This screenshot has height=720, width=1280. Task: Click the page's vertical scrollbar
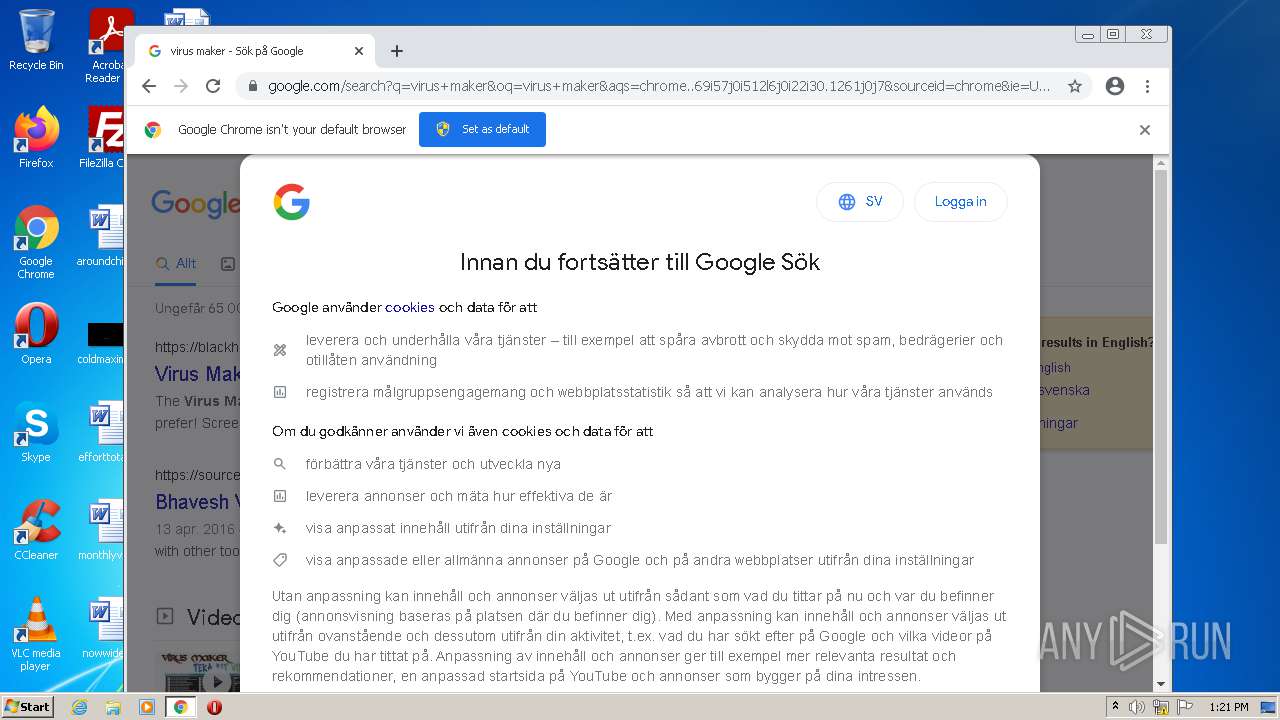pos(1160,357)
